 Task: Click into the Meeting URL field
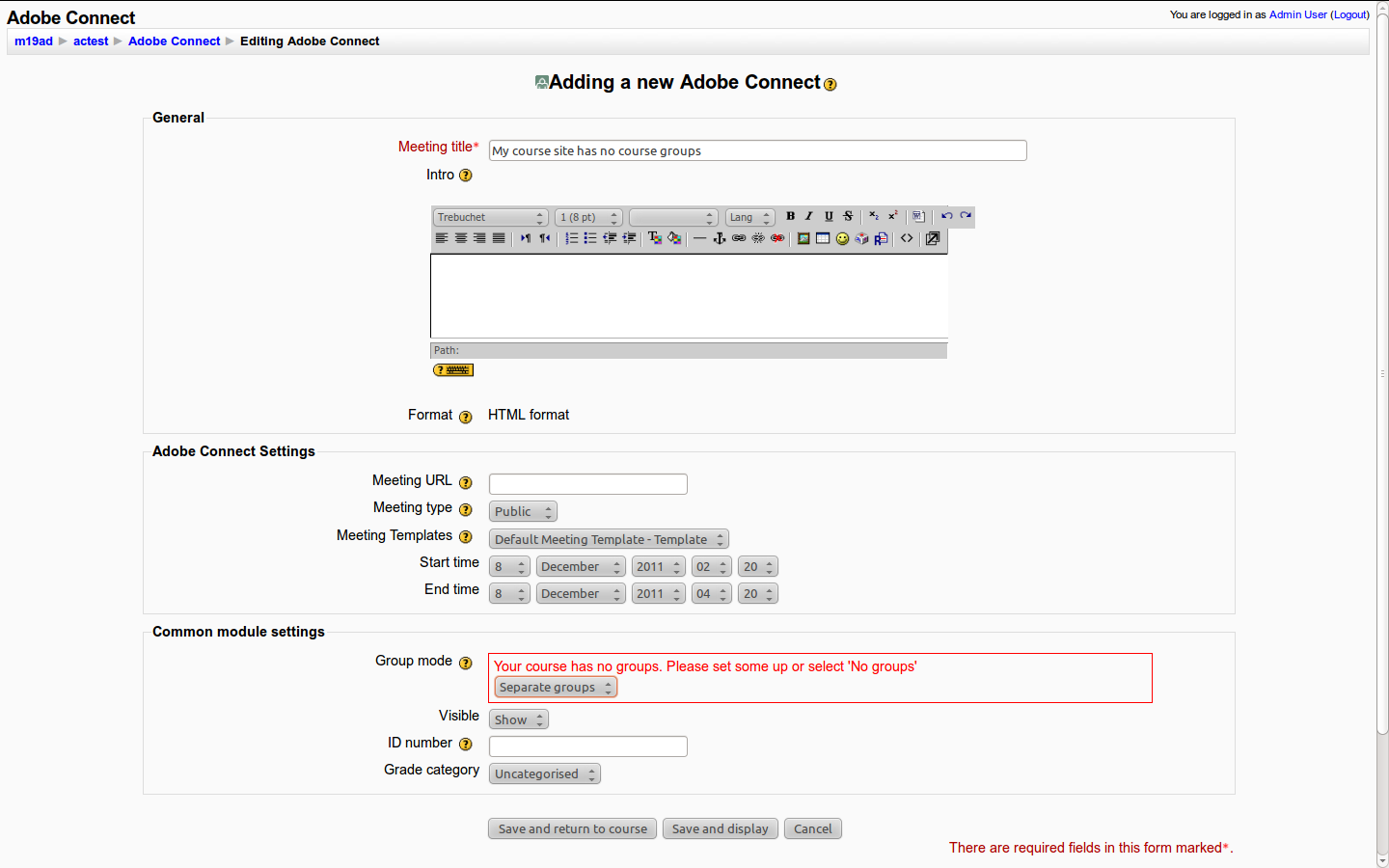587,484
